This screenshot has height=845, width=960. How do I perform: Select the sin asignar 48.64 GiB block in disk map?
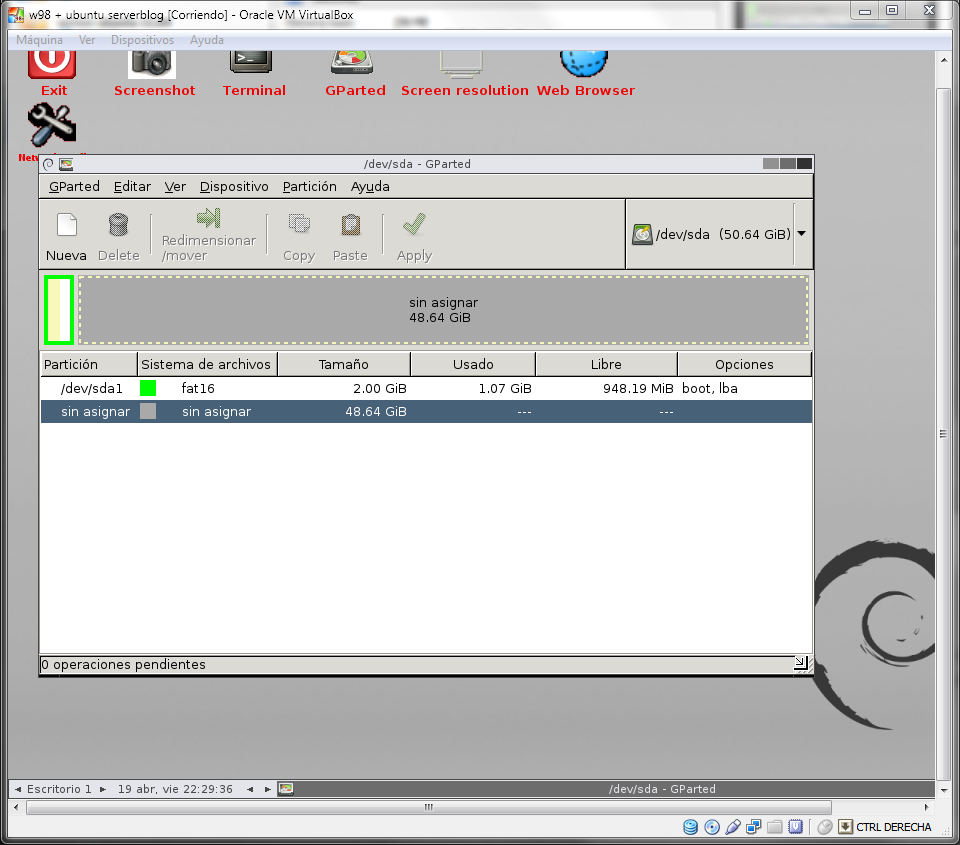[x=443, y=310]
